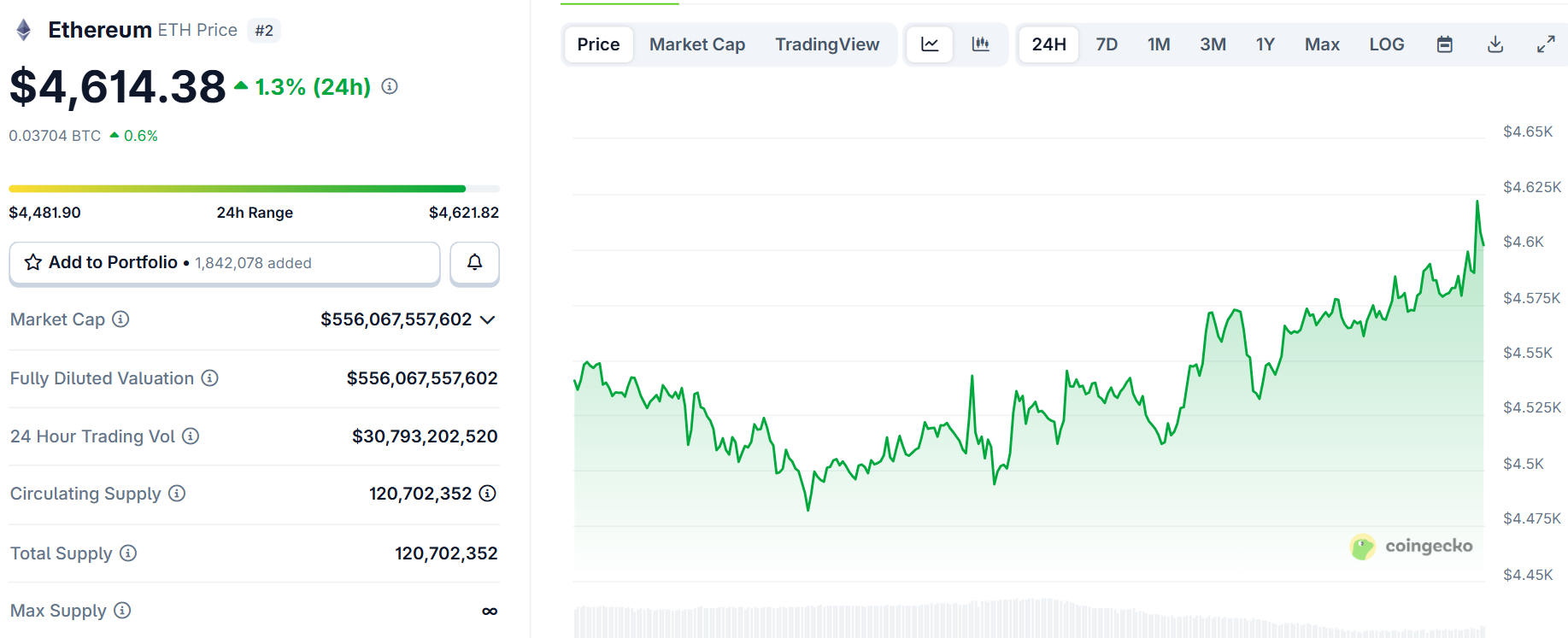Click the Total Supply 120,702,352 value
Viewport: 1568px width, 638px height.
[446, 553]
